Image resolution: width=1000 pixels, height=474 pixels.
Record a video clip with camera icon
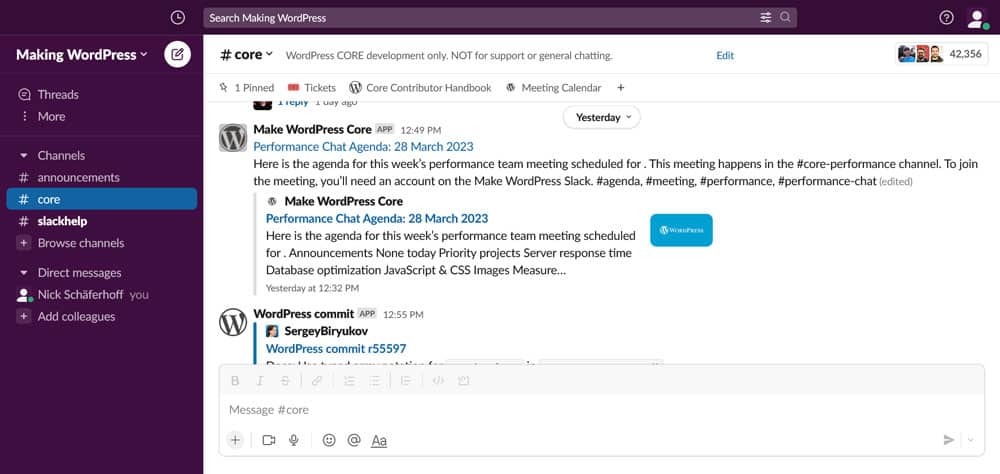pyautogui.click(x=269, y=440)
